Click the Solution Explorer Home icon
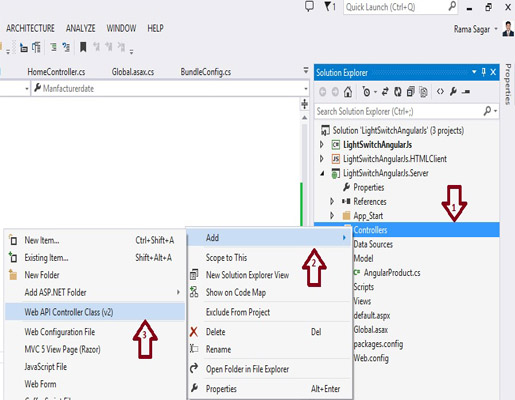515x400 pixels. pos(348,91)
